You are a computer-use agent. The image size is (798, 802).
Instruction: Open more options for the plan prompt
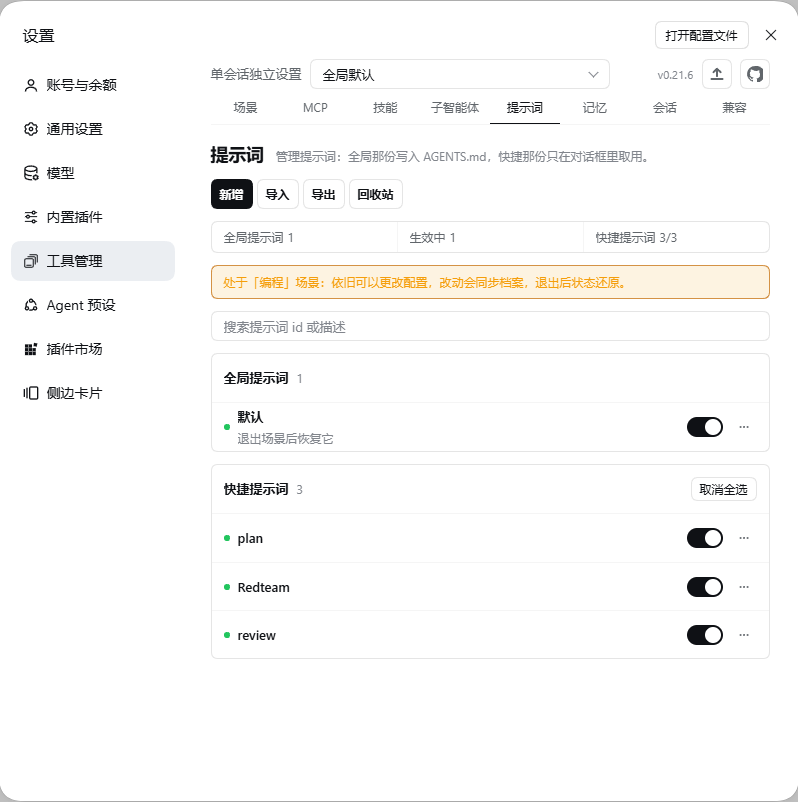744,538
